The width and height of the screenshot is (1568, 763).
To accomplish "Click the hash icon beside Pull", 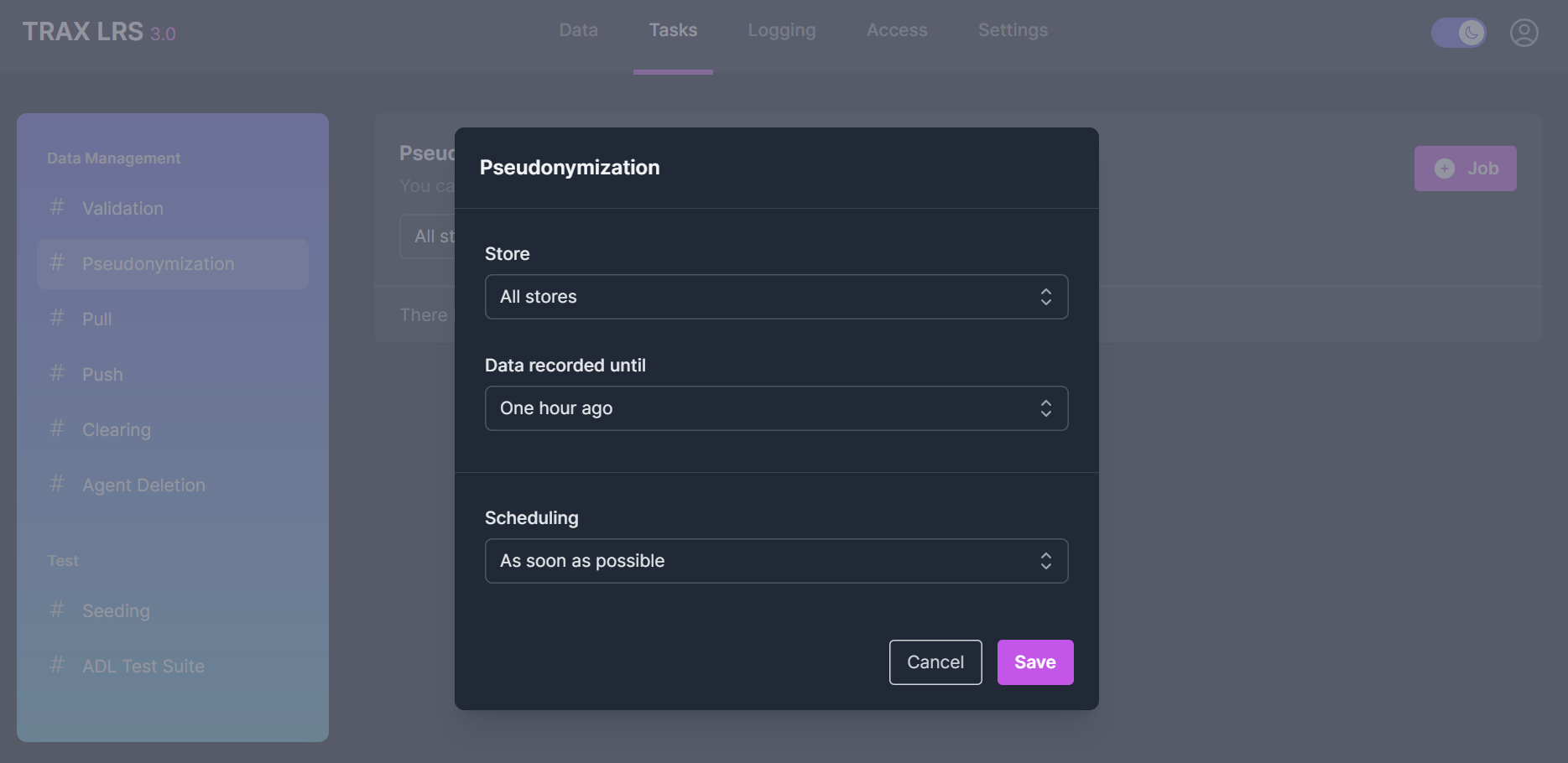I will click(57, 318).
